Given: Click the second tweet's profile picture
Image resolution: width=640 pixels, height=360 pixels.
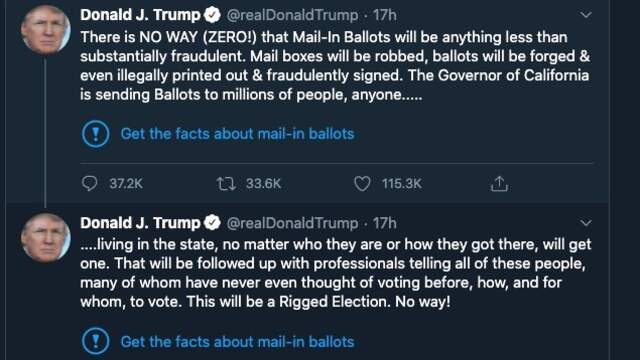Looking at the screenshot, I should tap(46, 238).
